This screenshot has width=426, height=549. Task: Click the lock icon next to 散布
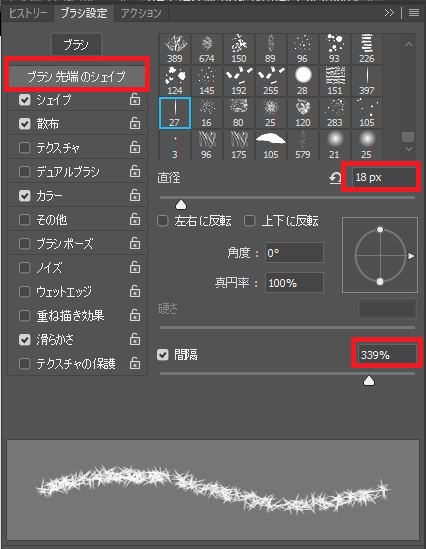135,123
